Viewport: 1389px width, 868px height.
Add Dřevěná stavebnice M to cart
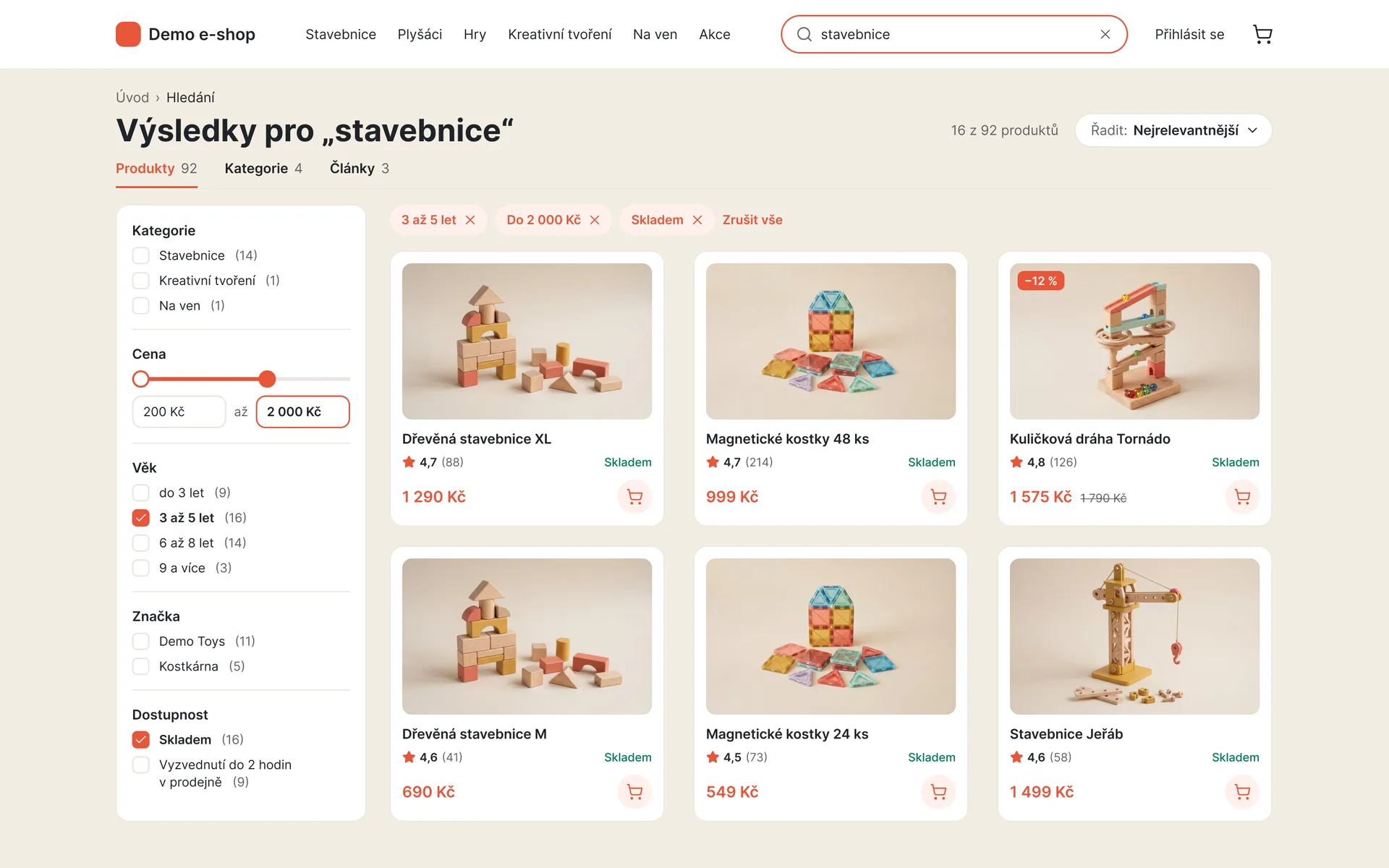pyautogui.click(x=634, y=792)
